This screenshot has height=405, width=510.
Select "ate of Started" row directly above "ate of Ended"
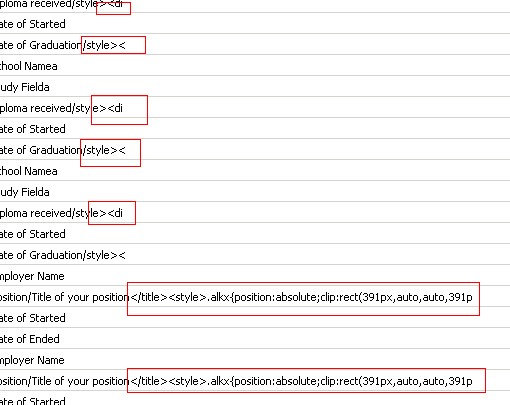[x=255, y=318]
